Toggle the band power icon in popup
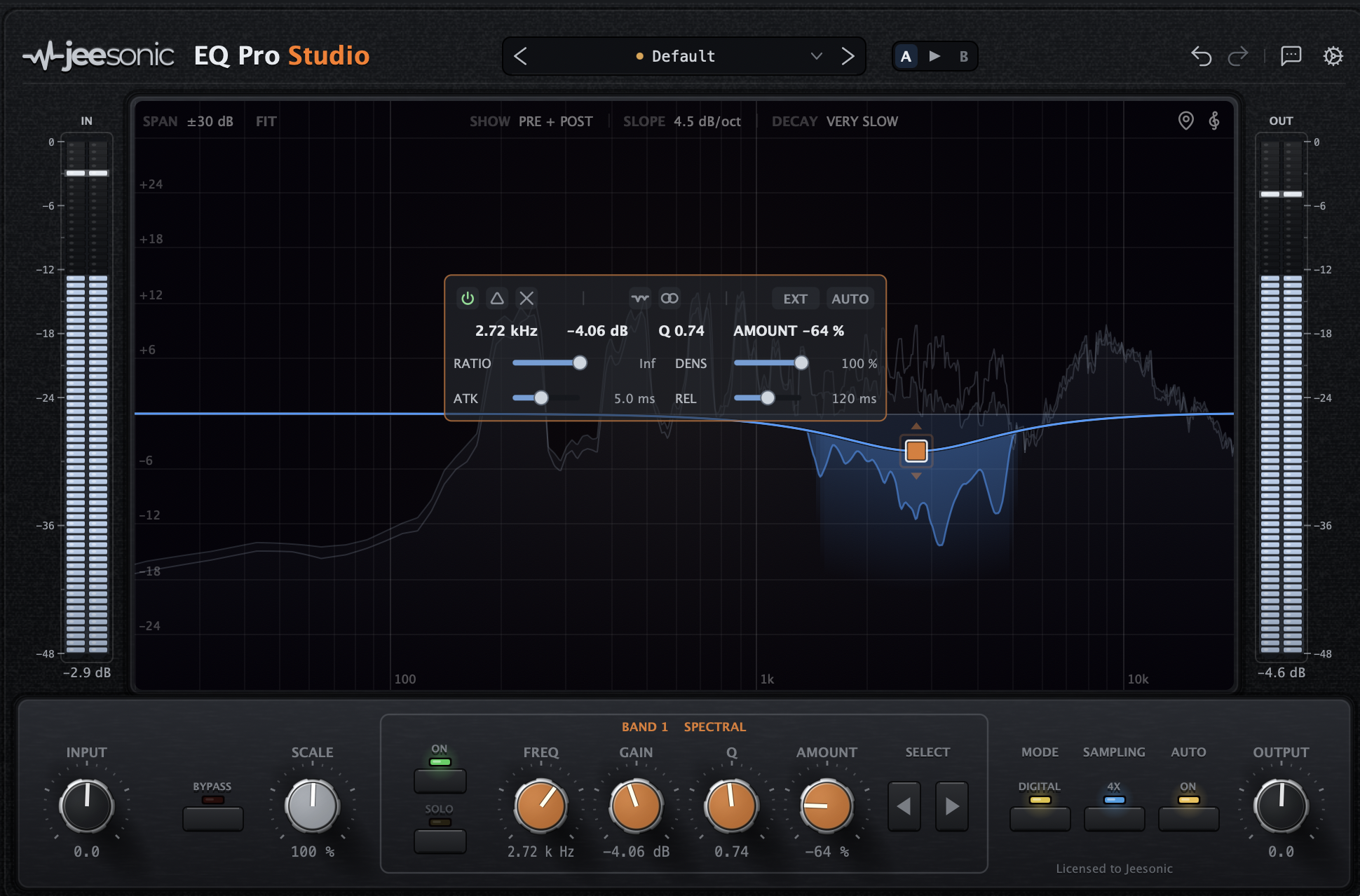This screenshot has height=896, width=1360. tap(468, 299)
